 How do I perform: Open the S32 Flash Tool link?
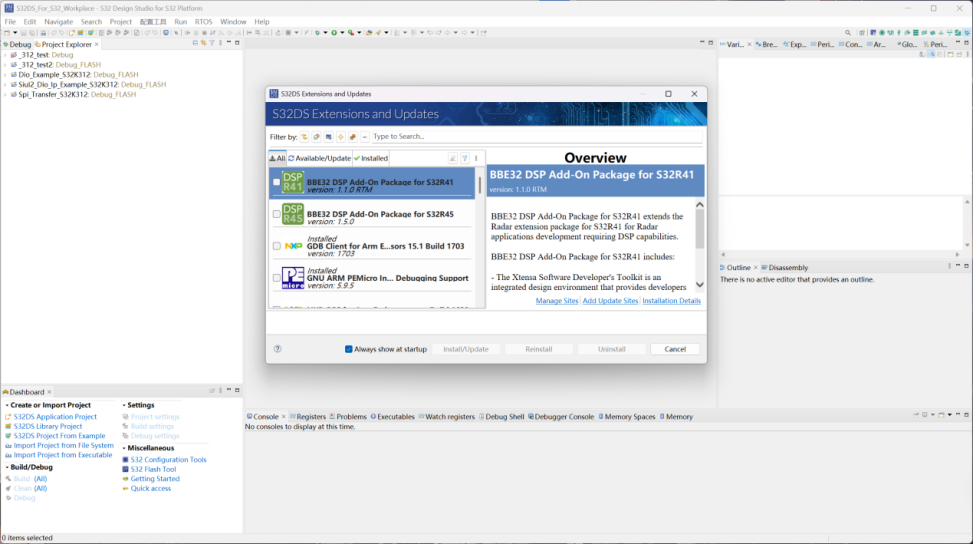(153, 470)
